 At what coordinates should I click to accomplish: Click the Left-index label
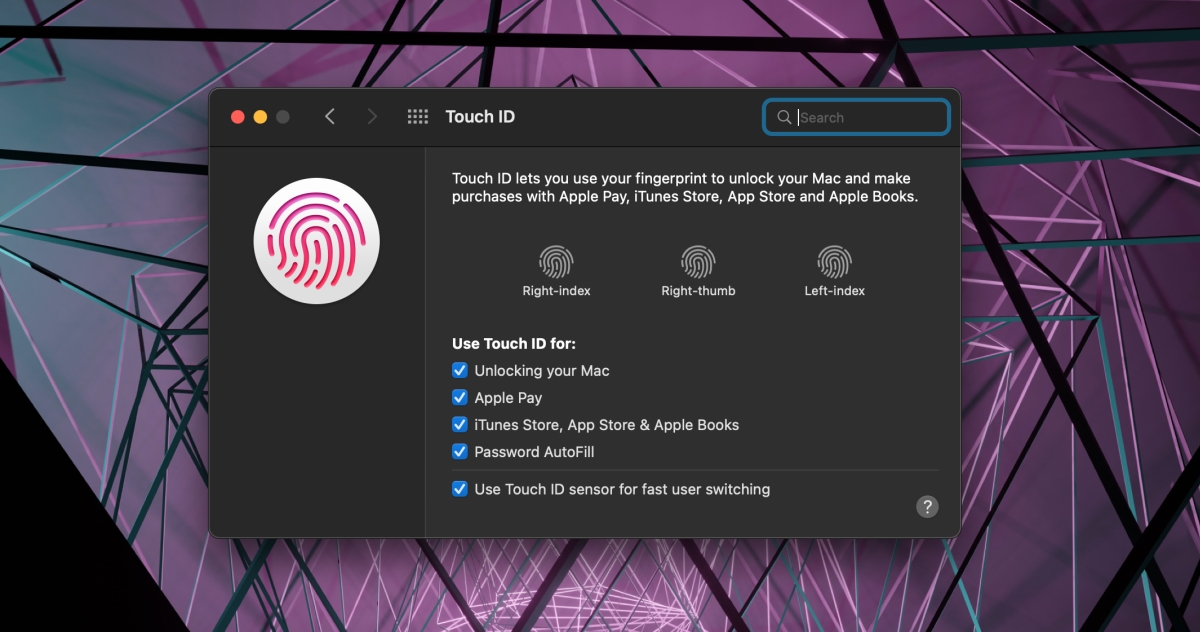point(834,291)
